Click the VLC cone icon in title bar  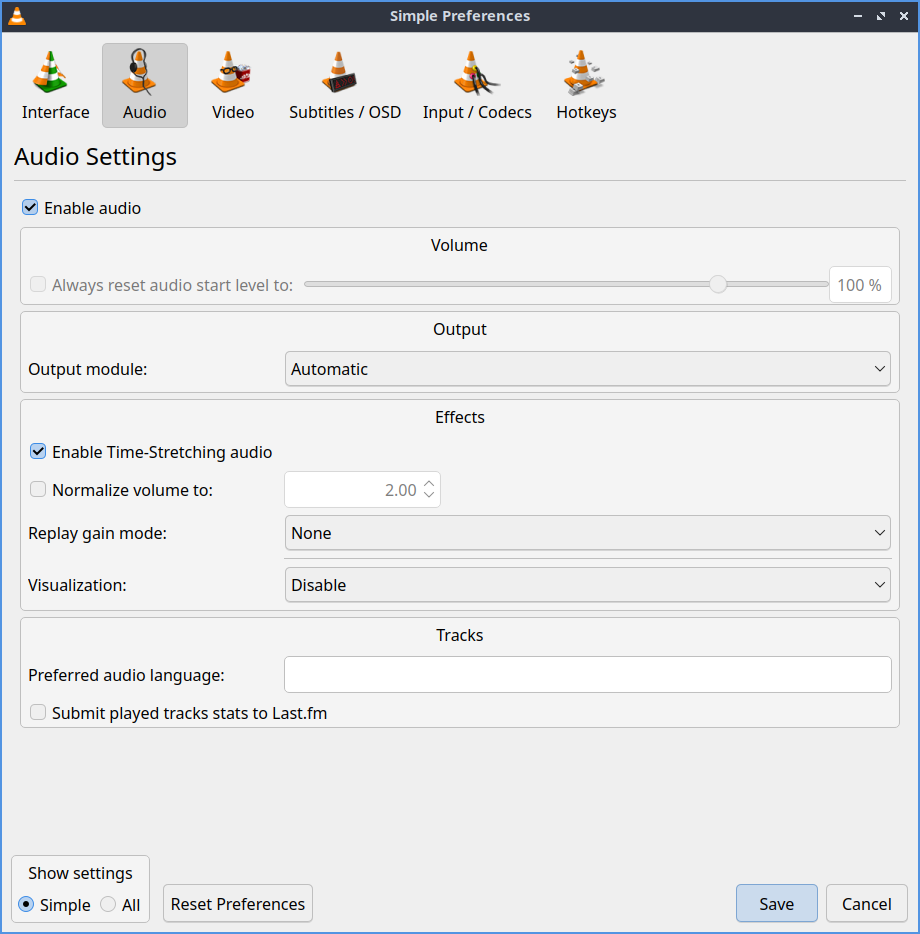click(17, 16)
